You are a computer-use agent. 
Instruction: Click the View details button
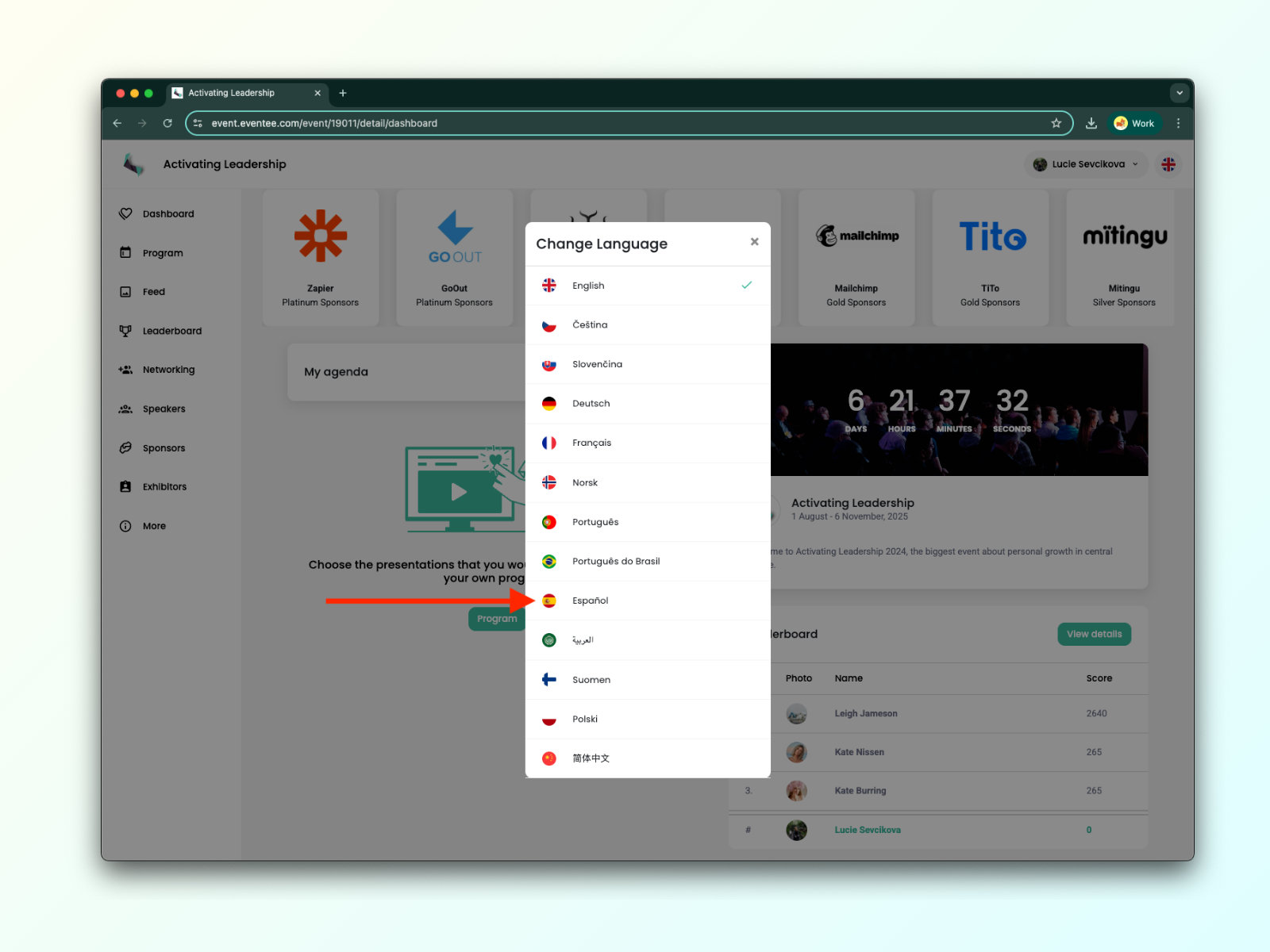click(1094, 634)
